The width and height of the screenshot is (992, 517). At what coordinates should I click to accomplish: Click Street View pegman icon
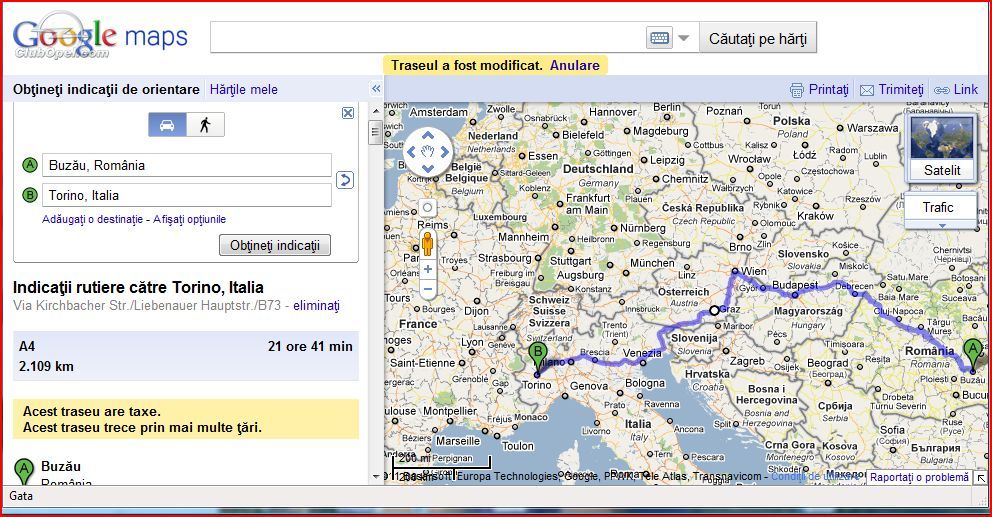point(428,244)
